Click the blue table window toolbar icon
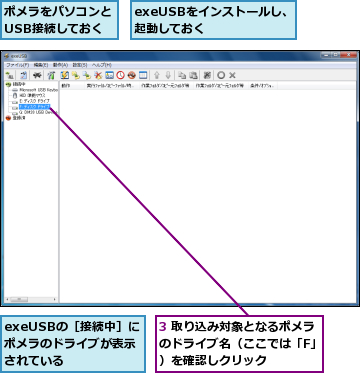 point(143,75)
